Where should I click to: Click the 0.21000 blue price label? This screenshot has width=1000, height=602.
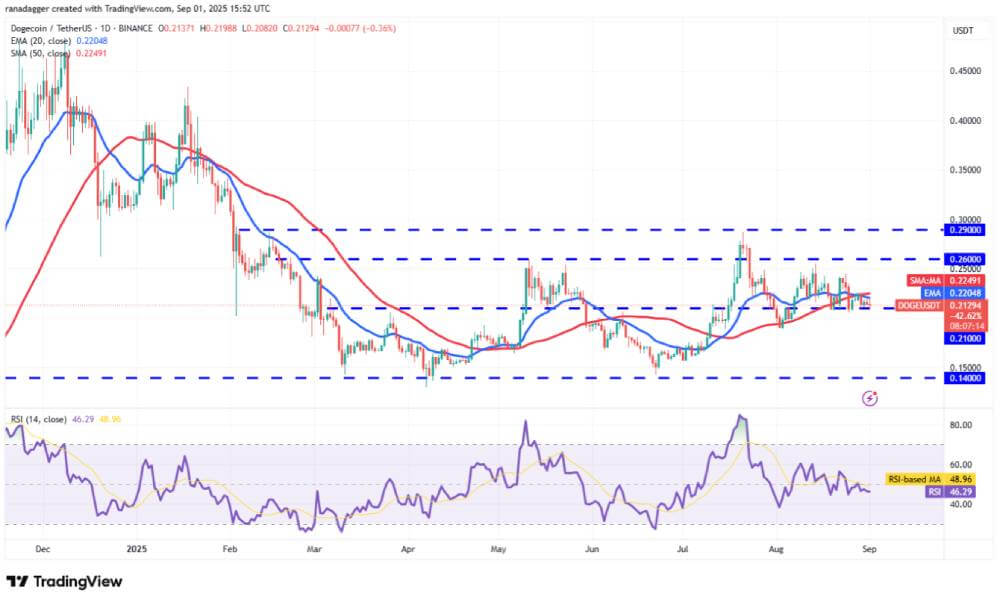pyautogui.click(x=966, y=339)
